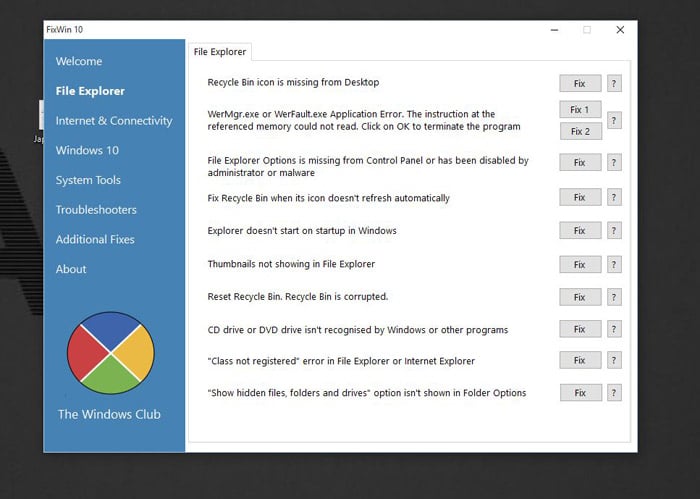The height and width of the screenshot is (499, 700).
Task: Click "Reset Recycle Bin. Recycle Bin is corrupted." text
Action: [298, 297]
